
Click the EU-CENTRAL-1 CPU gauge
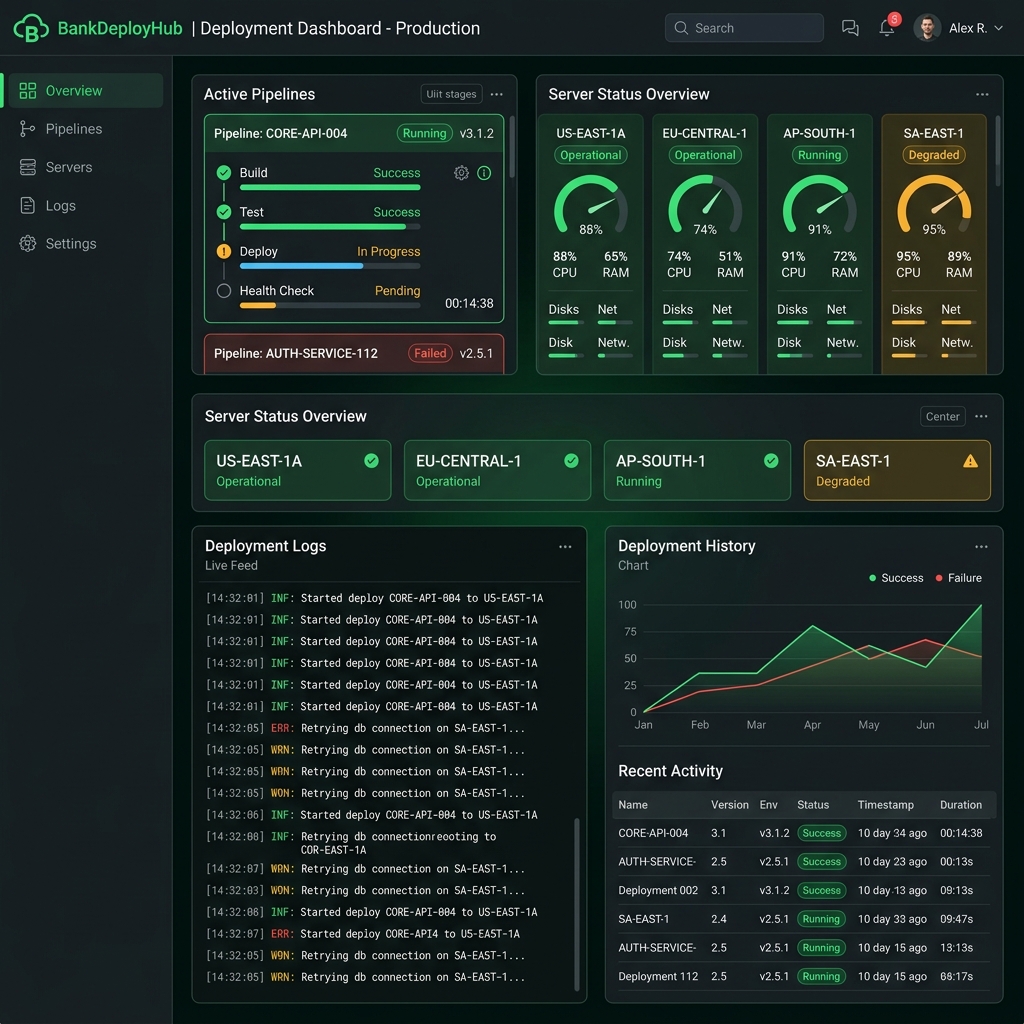[705, 206]
